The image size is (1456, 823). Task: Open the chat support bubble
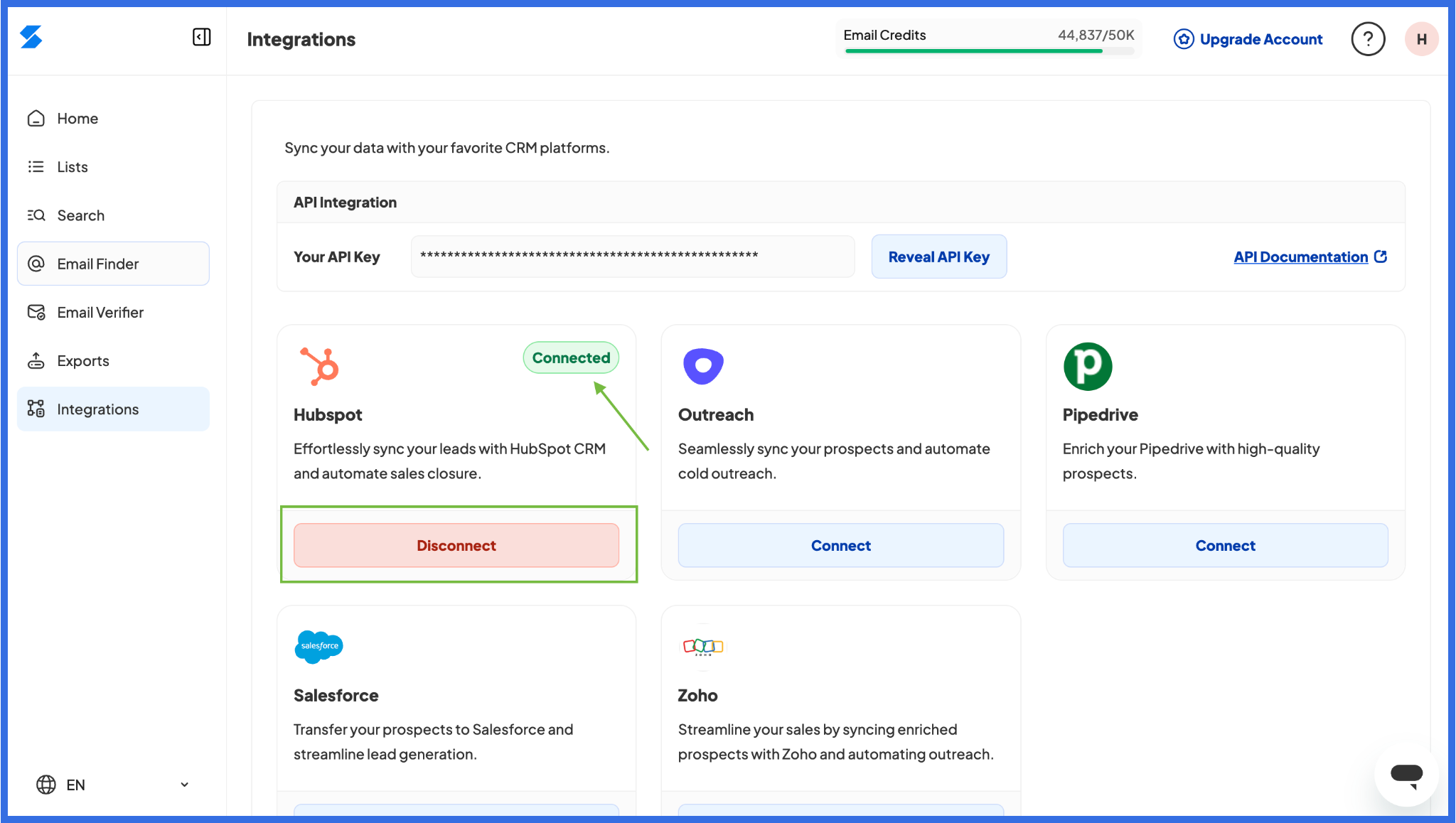(x=1406, y=774)
